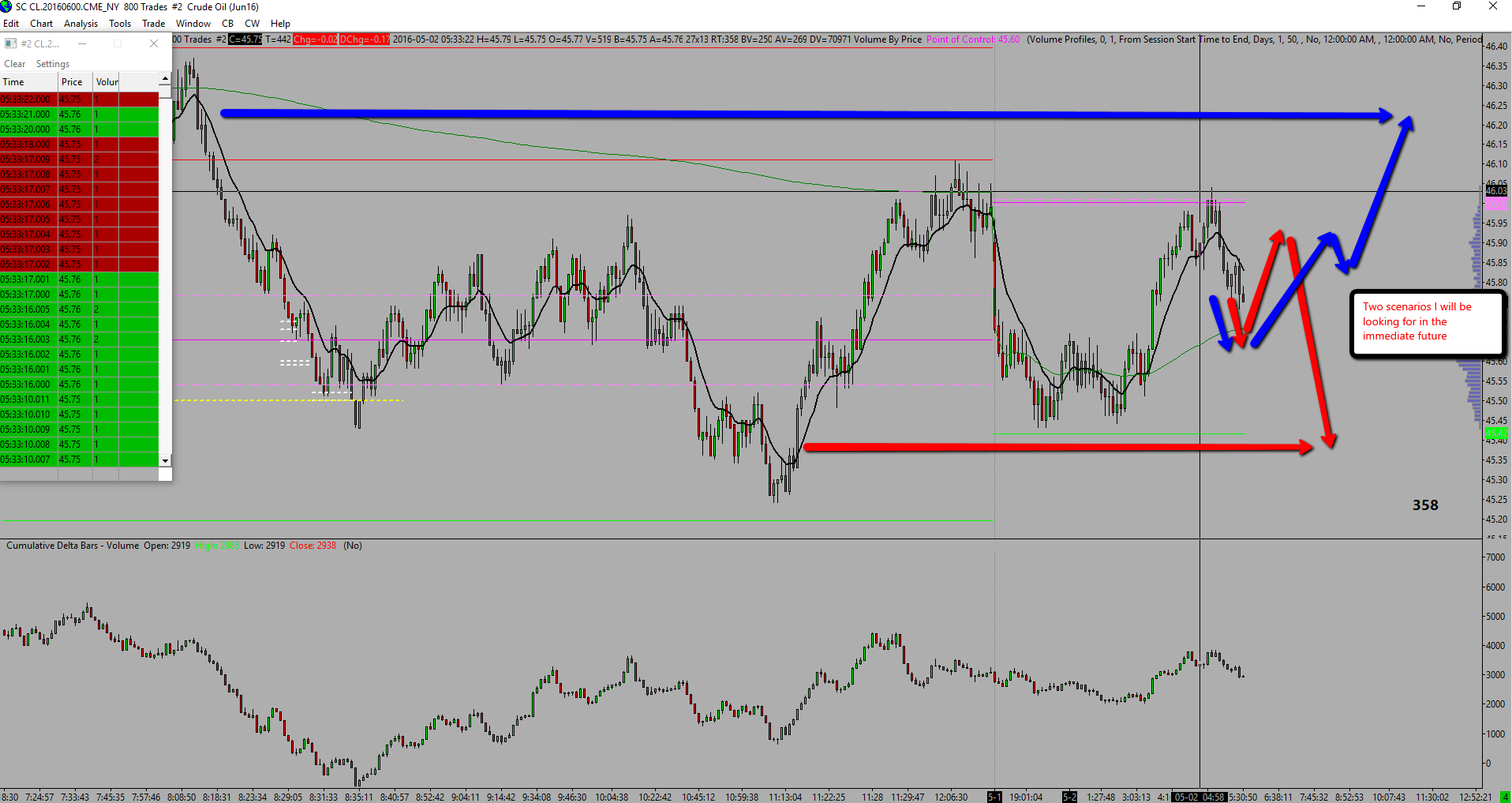
Task: Click the Volume column header
Action: click(x=107, y=82)
